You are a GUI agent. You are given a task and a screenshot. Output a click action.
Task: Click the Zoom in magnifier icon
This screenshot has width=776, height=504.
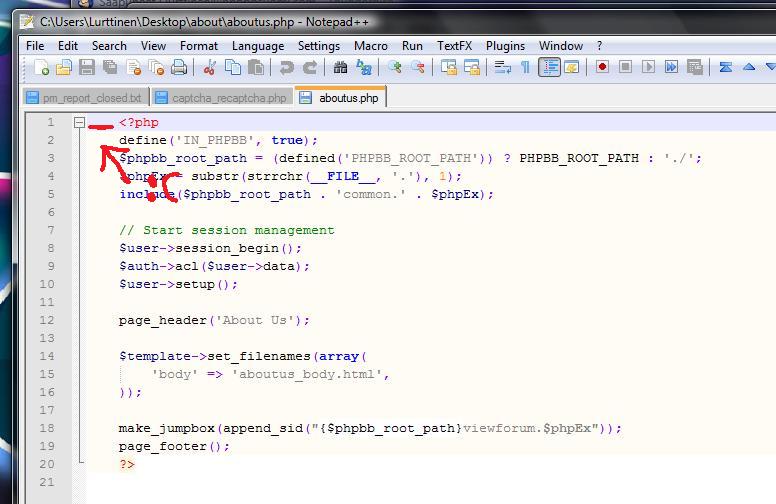(395, 67)
